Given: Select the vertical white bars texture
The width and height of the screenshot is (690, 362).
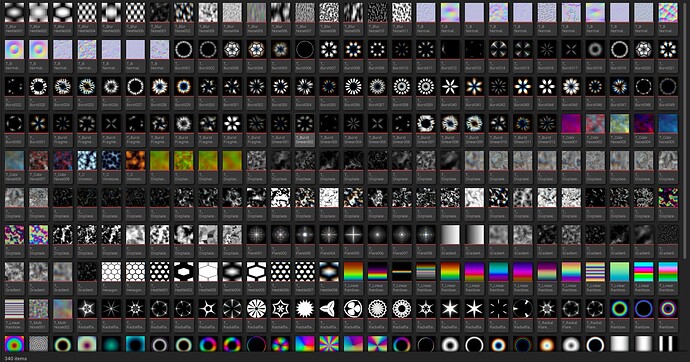Looking at the screenshot, I should [668, 344].
